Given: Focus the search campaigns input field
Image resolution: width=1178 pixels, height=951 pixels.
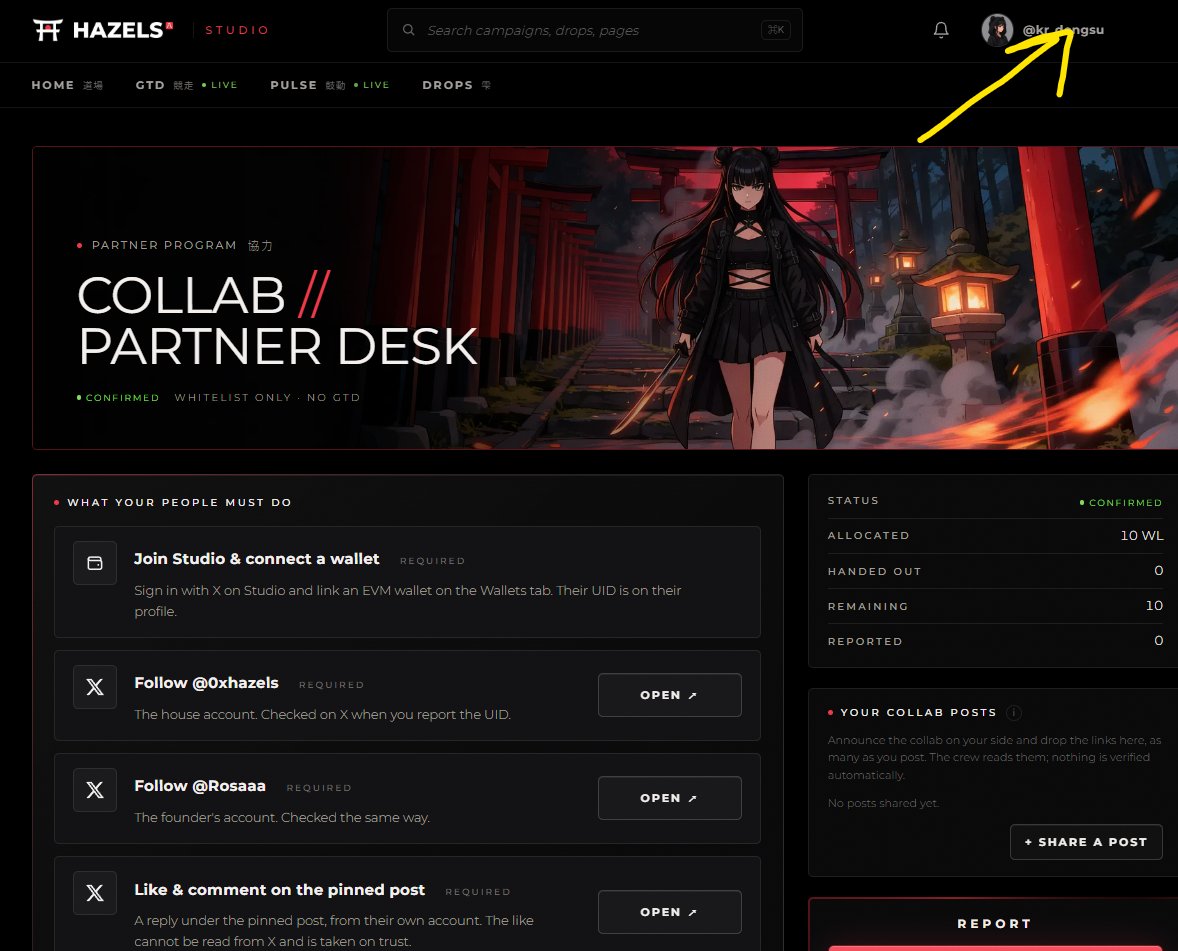Looking at the screenshot, I should pyautogui.click(x=594, y=30).
